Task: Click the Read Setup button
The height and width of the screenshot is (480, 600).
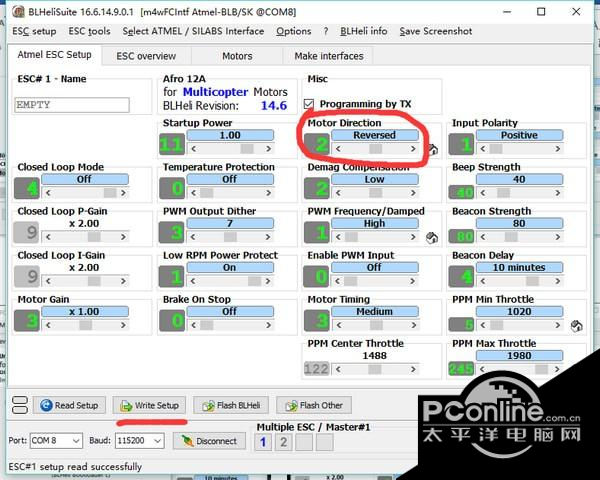Action: (x=69, y=405)
